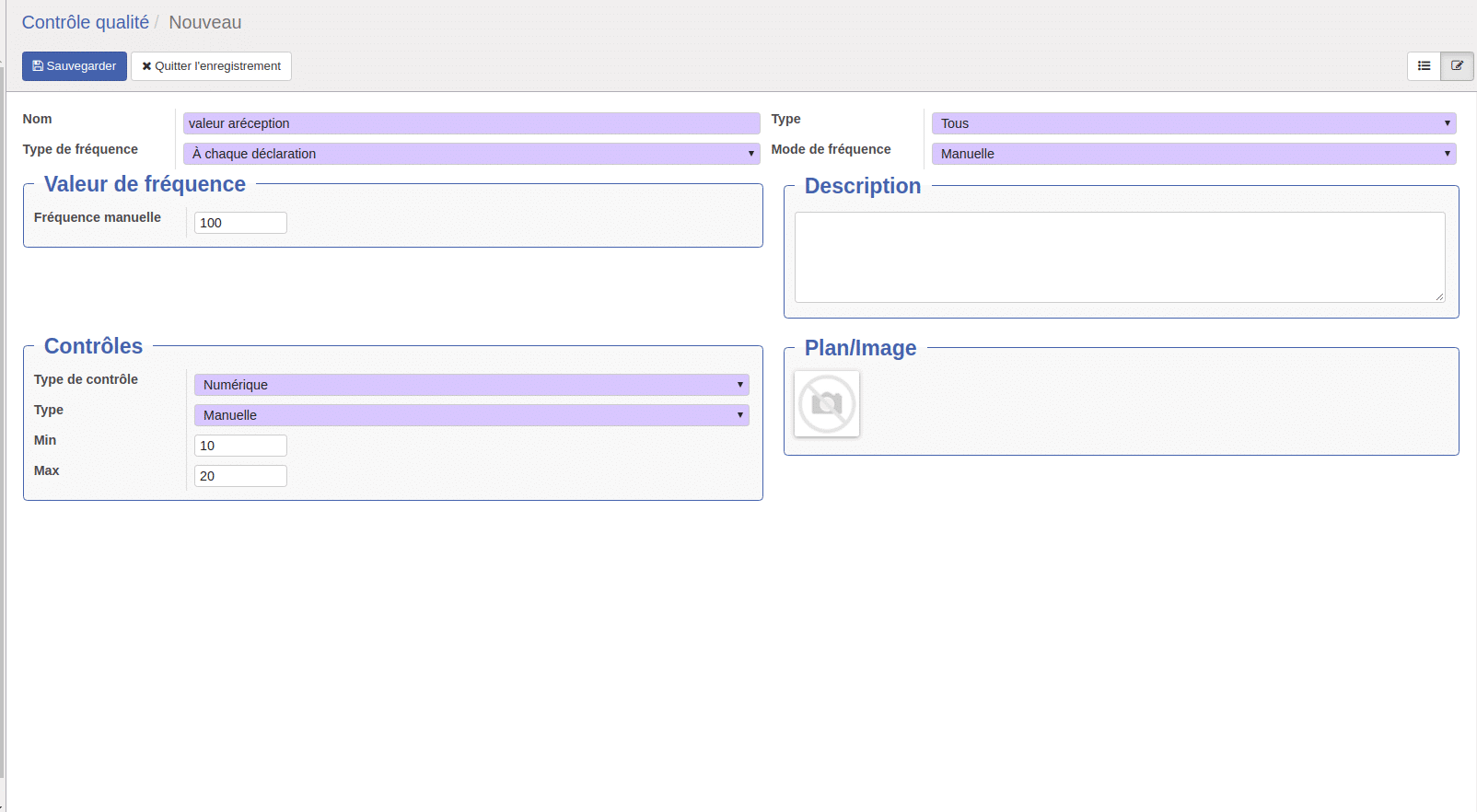Edit the Max value field

[240, 476]
